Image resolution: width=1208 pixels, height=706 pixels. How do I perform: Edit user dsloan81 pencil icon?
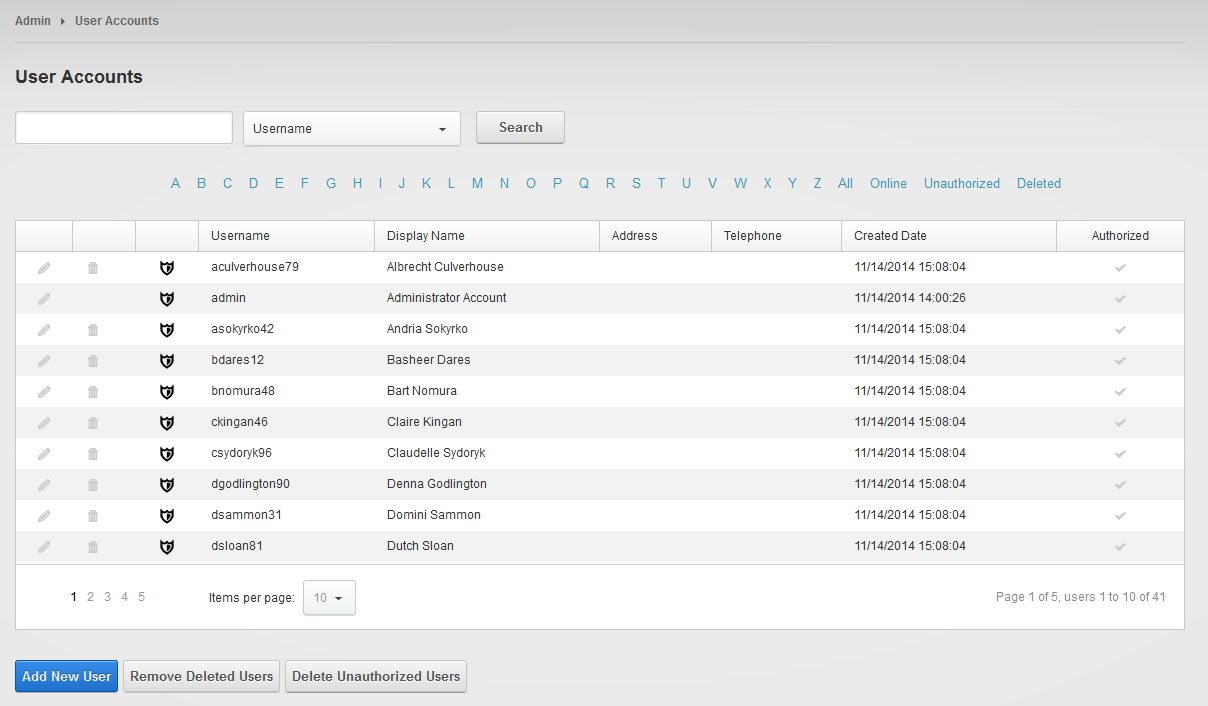(44, 547)
